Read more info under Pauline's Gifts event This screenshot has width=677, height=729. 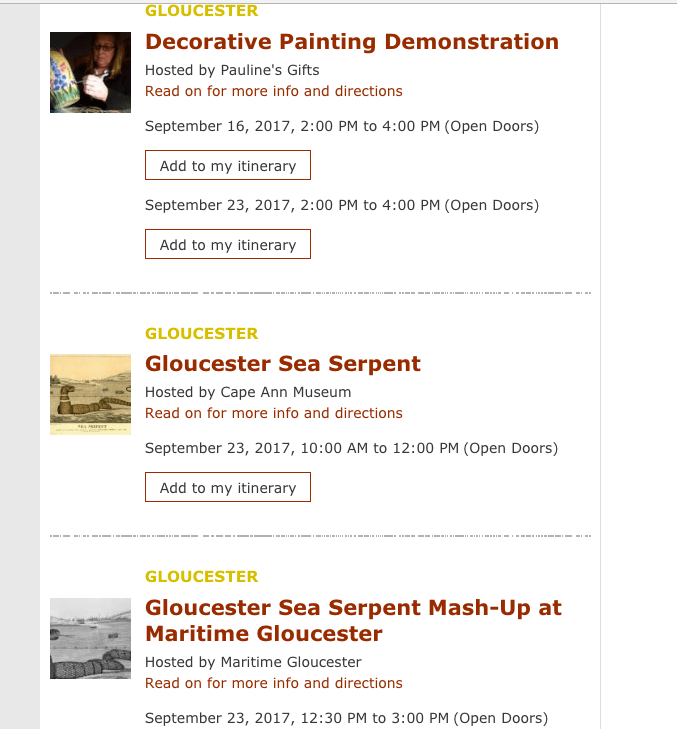point(274,91)
